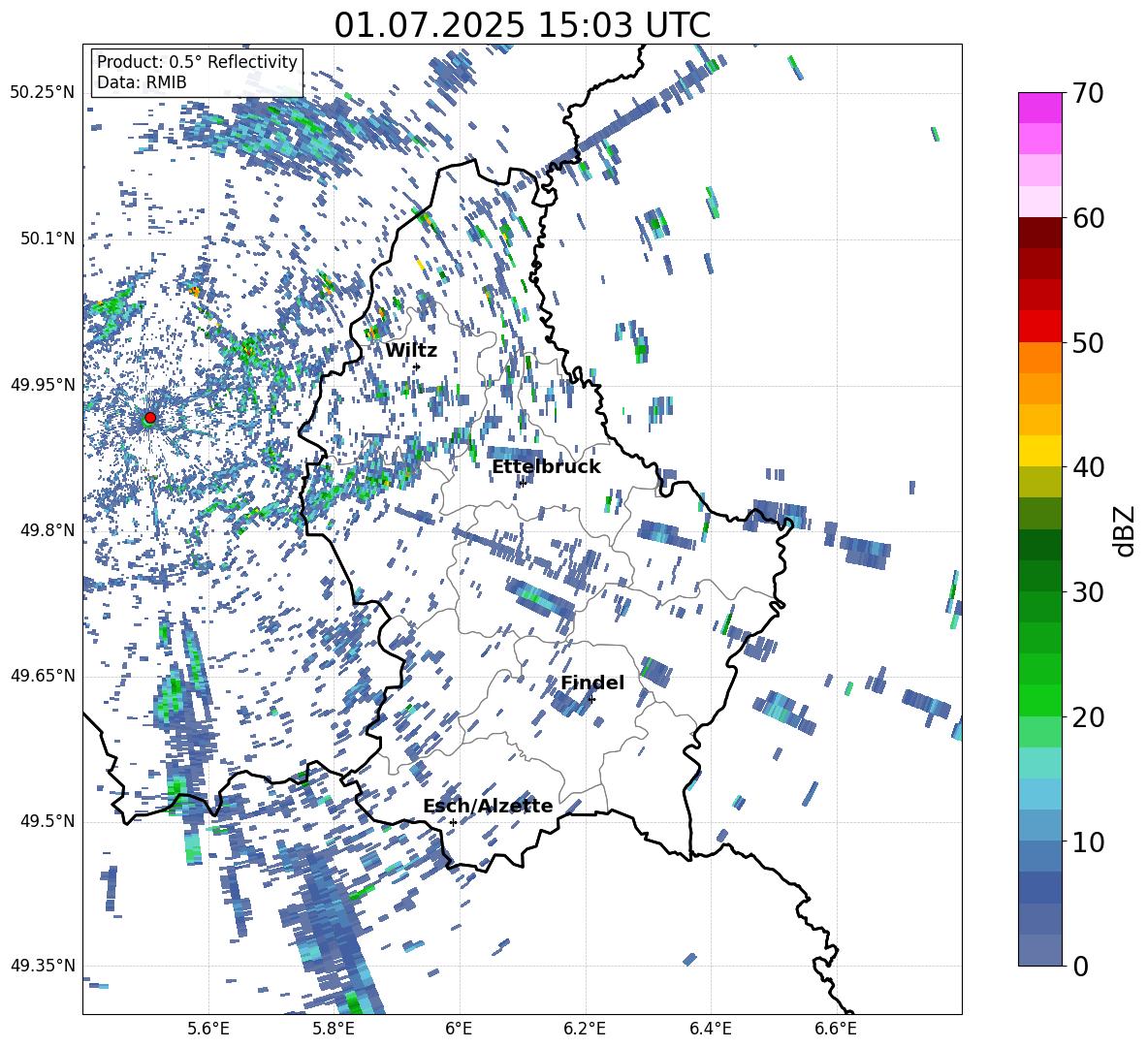Click the 50.1°N latitude label
Viewport: 1148px width, 1048px height.
(47, 238)
